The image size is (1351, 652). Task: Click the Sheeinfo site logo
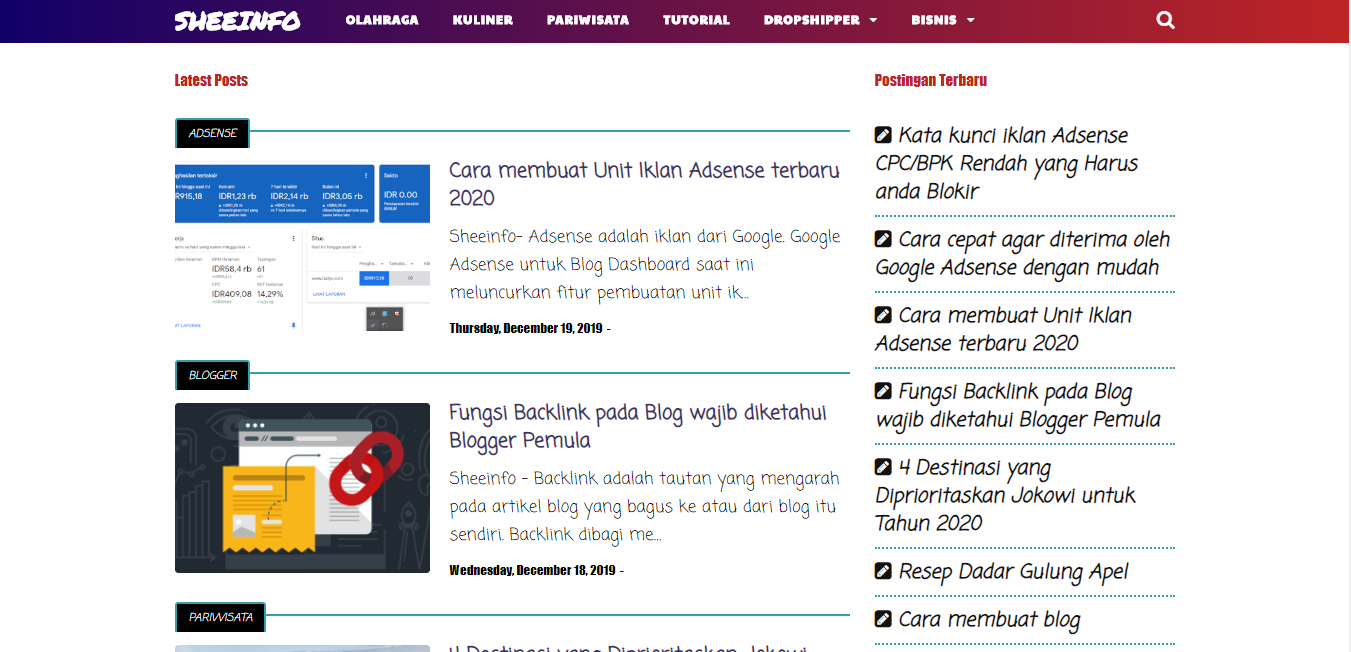click(237, 20)
